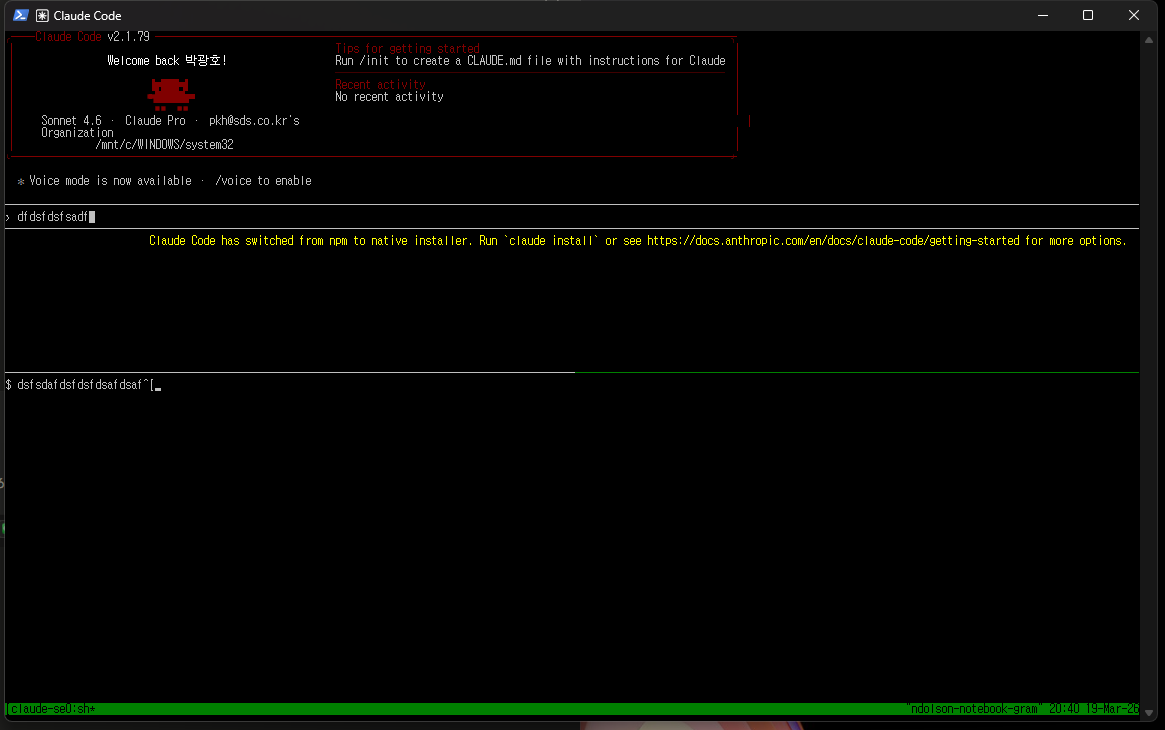Click the 'pkh@sds.co.kr's' account text
The image size is (1165, 730).
click(x=254, y=120)
